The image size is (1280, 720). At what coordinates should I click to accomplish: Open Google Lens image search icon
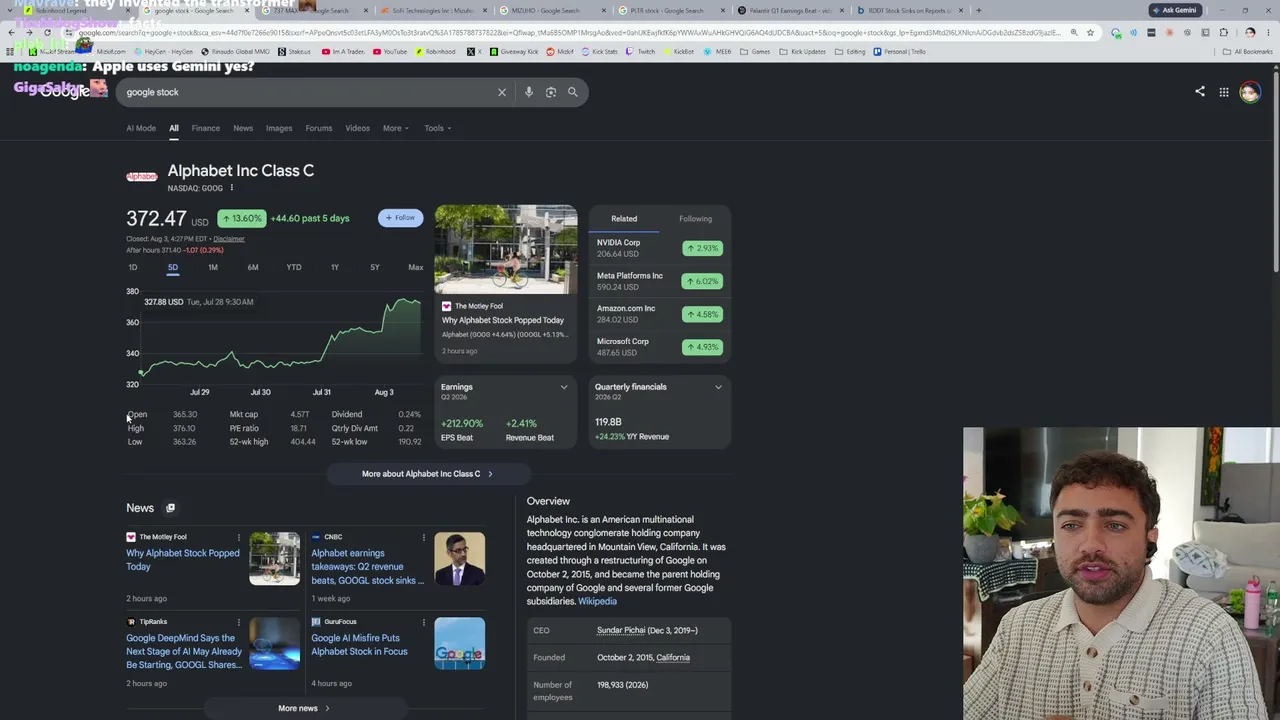(551, 92)
